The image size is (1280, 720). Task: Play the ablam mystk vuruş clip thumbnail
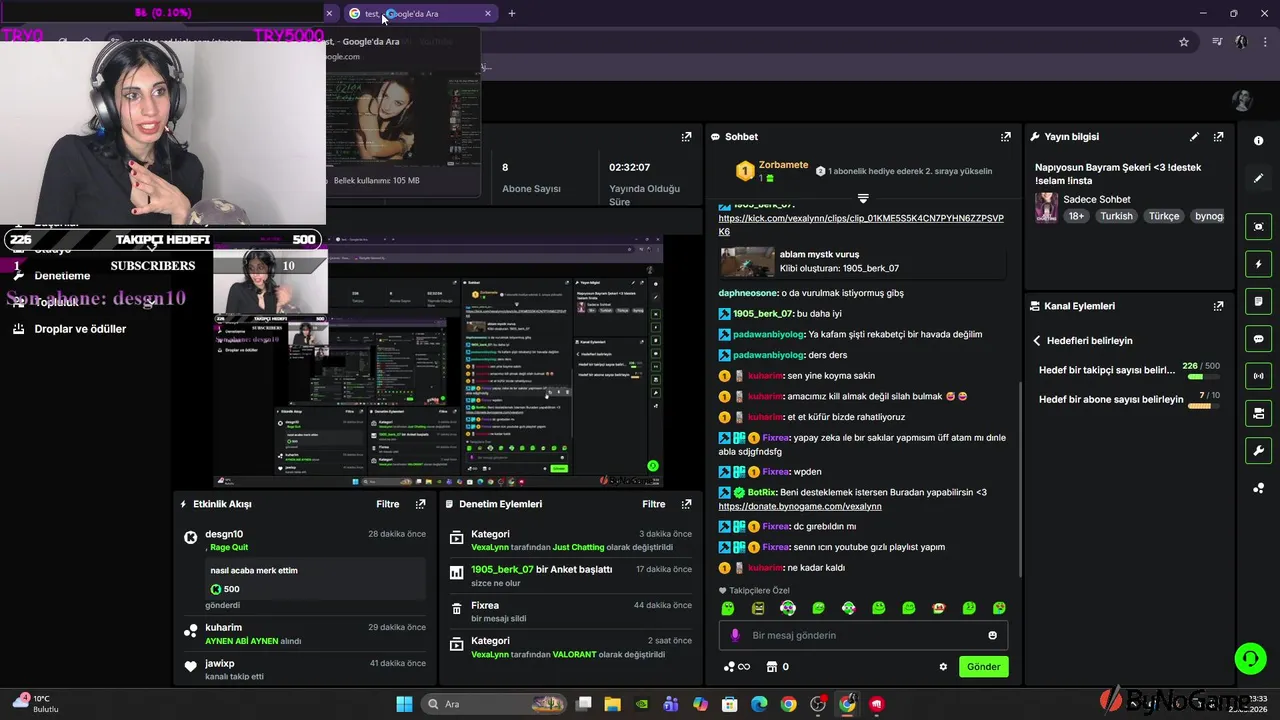[748, 261]
